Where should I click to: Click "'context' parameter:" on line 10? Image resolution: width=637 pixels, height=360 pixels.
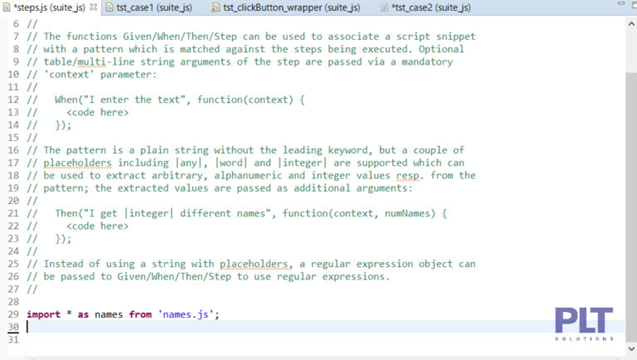[100, 74]
